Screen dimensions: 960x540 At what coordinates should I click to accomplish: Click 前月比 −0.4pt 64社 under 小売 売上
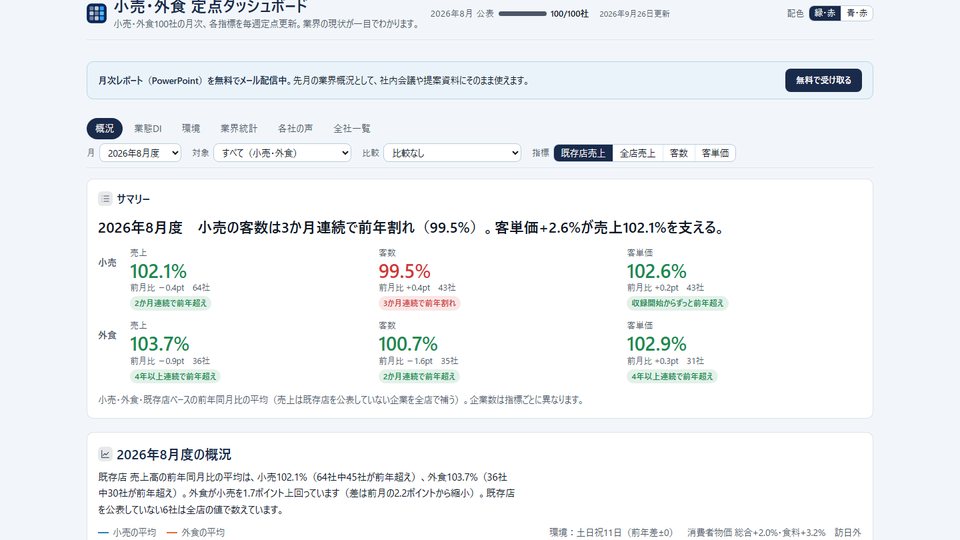point(170,288)
